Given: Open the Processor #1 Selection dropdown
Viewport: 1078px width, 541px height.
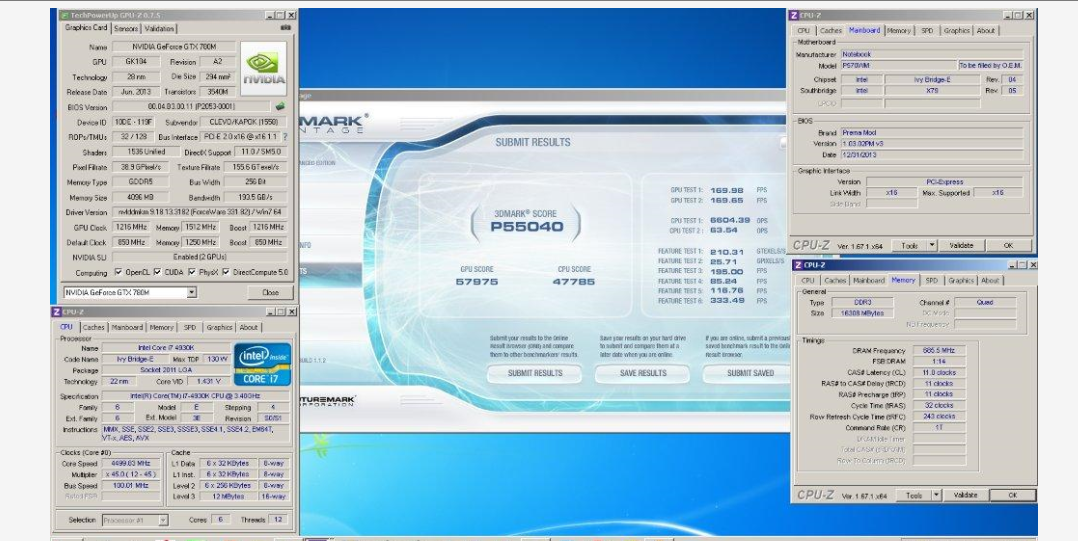Looking at the screenshot, I should tap(163, 520).
